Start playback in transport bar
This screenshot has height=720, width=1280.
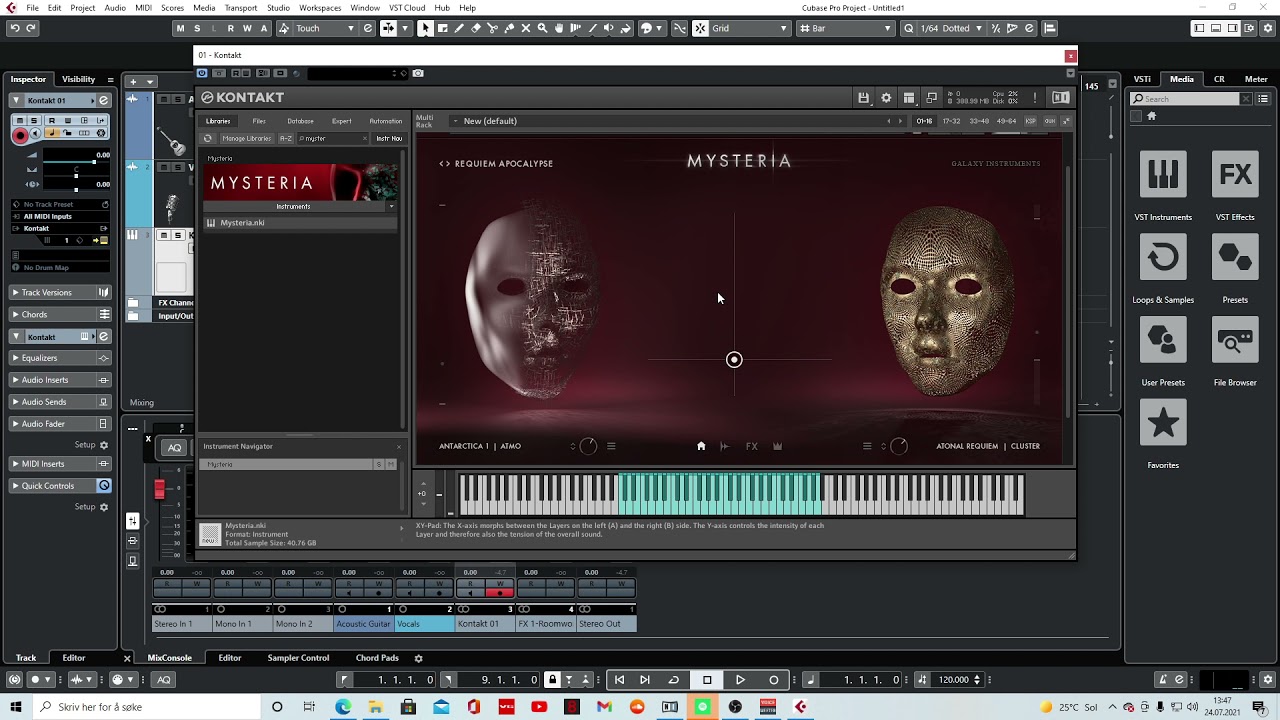[x=740, y=680]
